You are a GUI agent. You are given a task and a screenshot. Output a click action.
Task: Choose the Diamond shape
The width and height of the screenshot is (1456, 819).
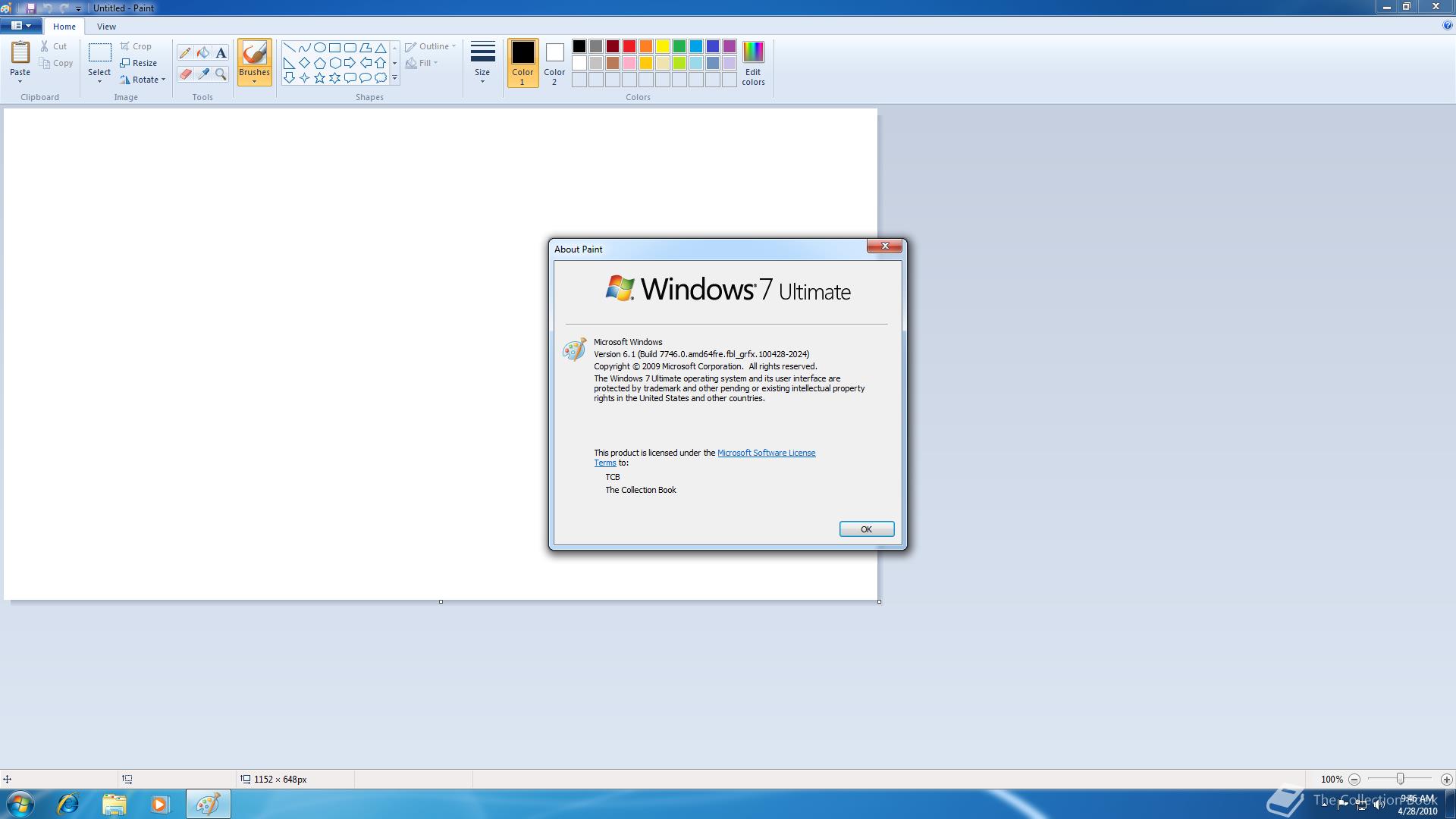tap(304, 63)
